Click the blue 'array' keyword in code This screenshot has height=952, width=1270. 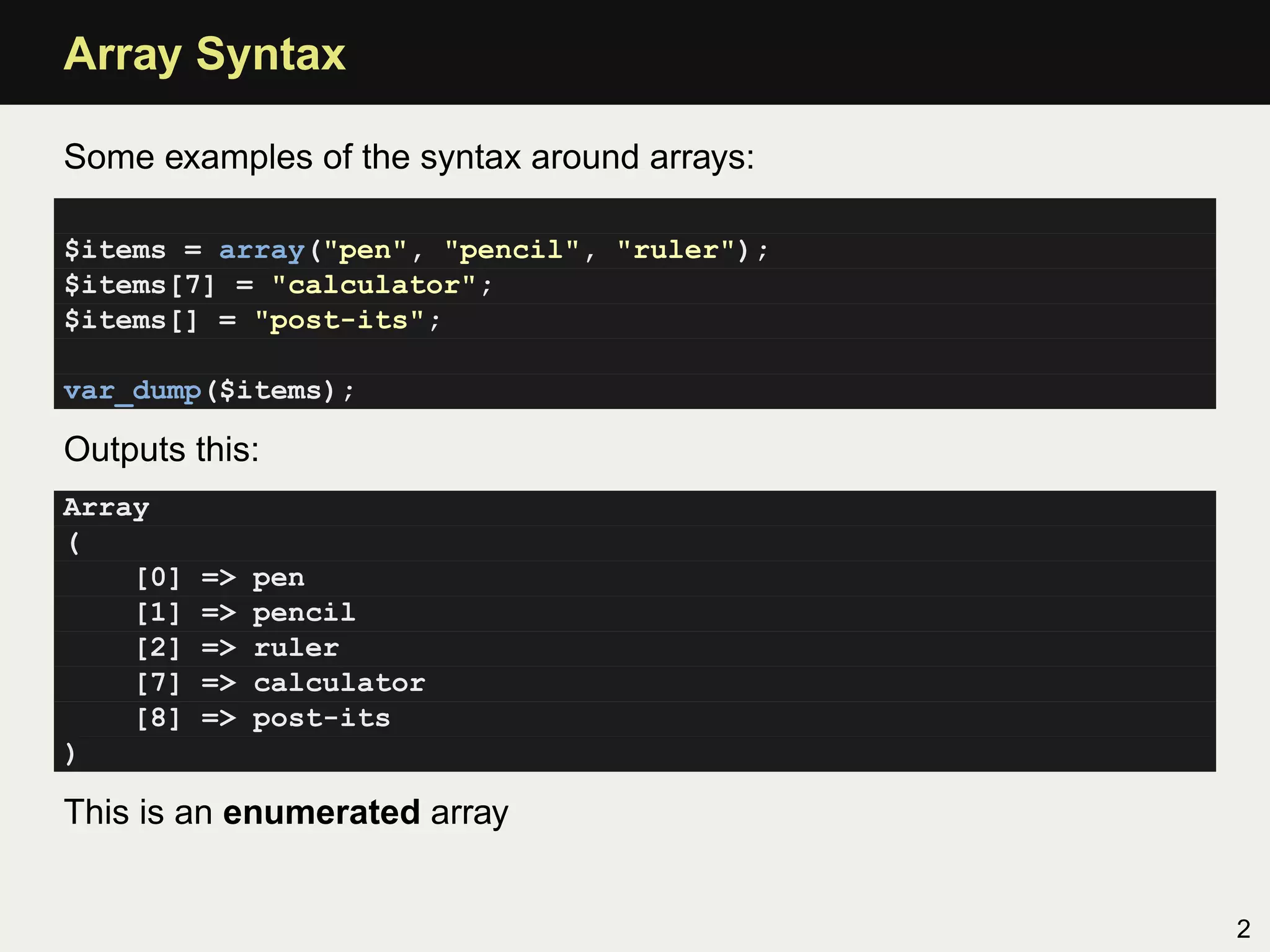click(262, 250)
